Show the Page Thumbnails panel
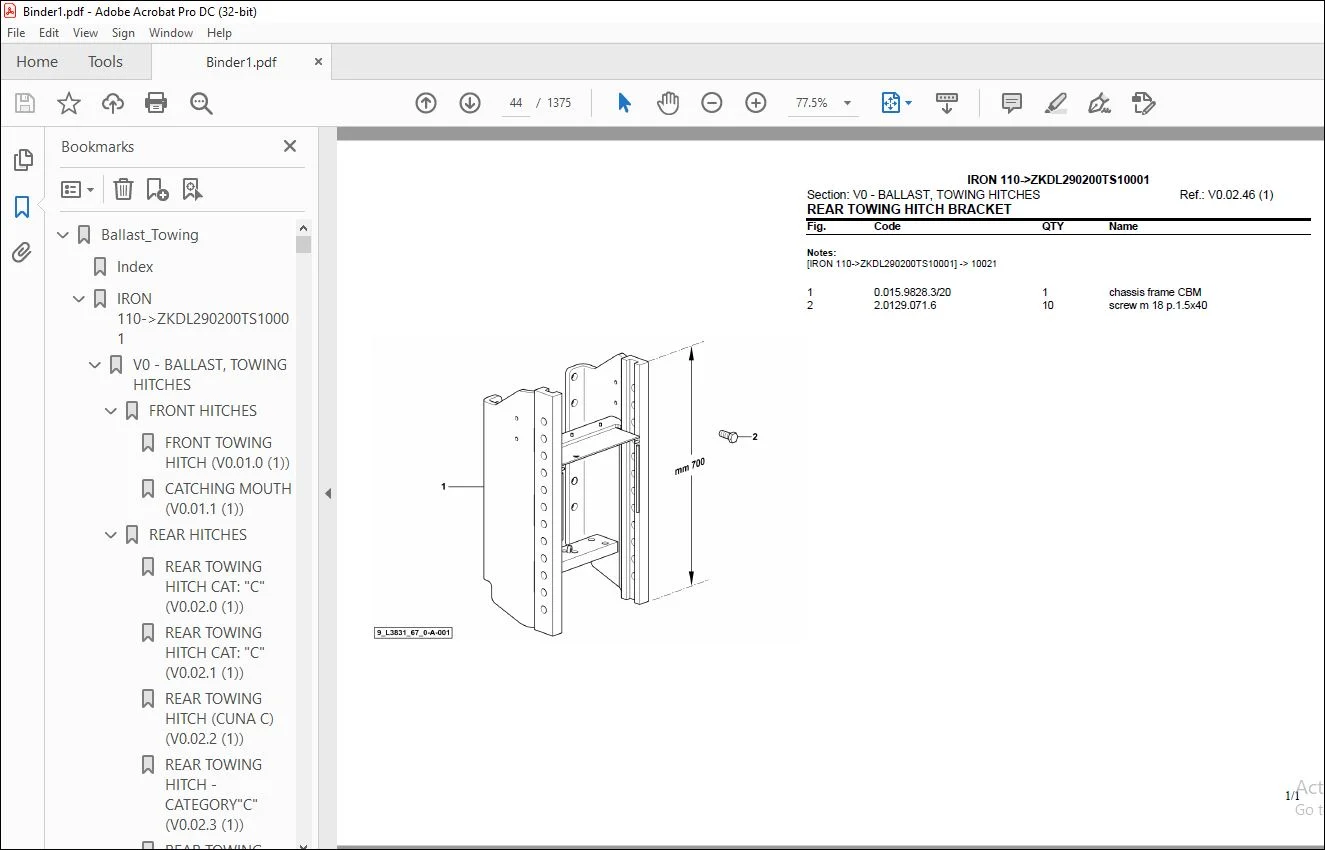This screenshot has width=1325, height=850. click(x=22, y=160)
